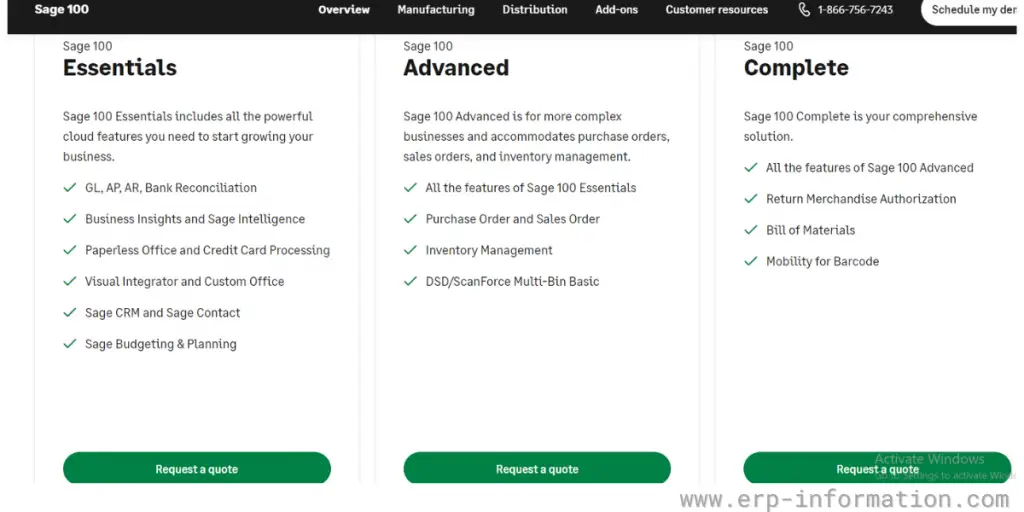Select text All the features of Sage 100 Essentials

pyautogui.click(x=530, y=187)
